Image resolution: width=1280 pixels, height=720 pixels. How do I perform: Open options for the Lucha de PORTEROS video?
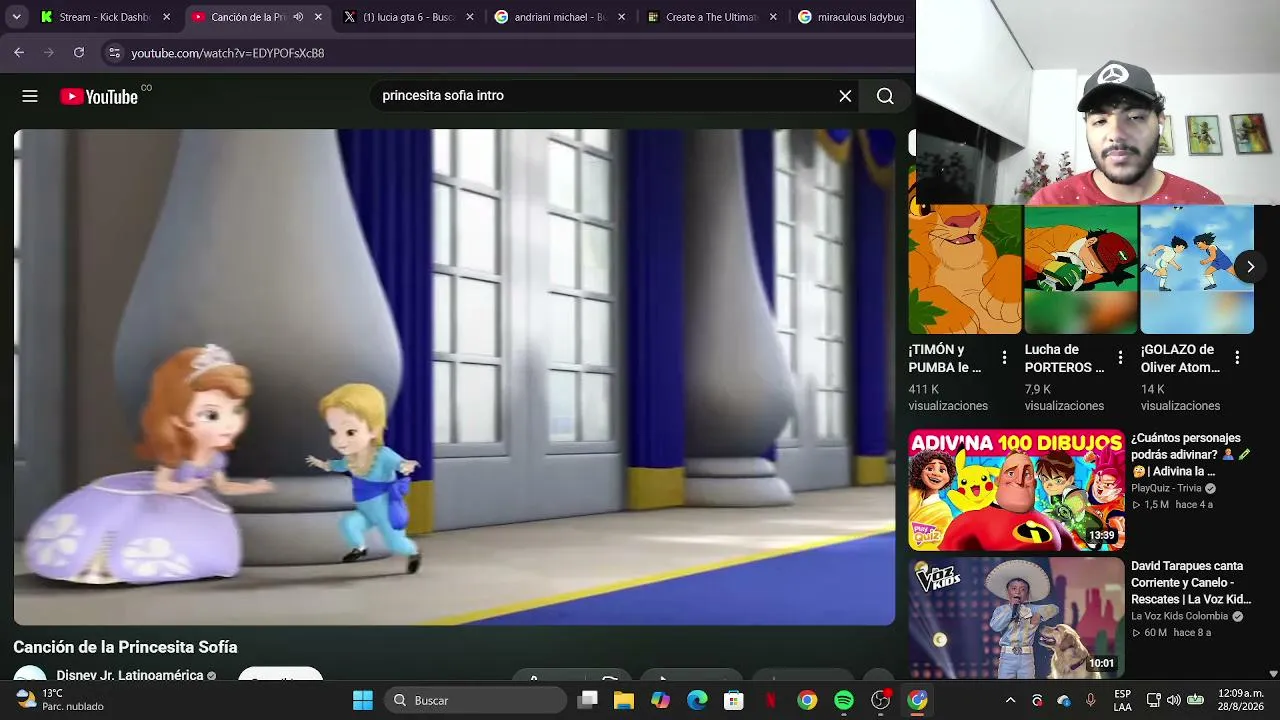coord(1120,358)
